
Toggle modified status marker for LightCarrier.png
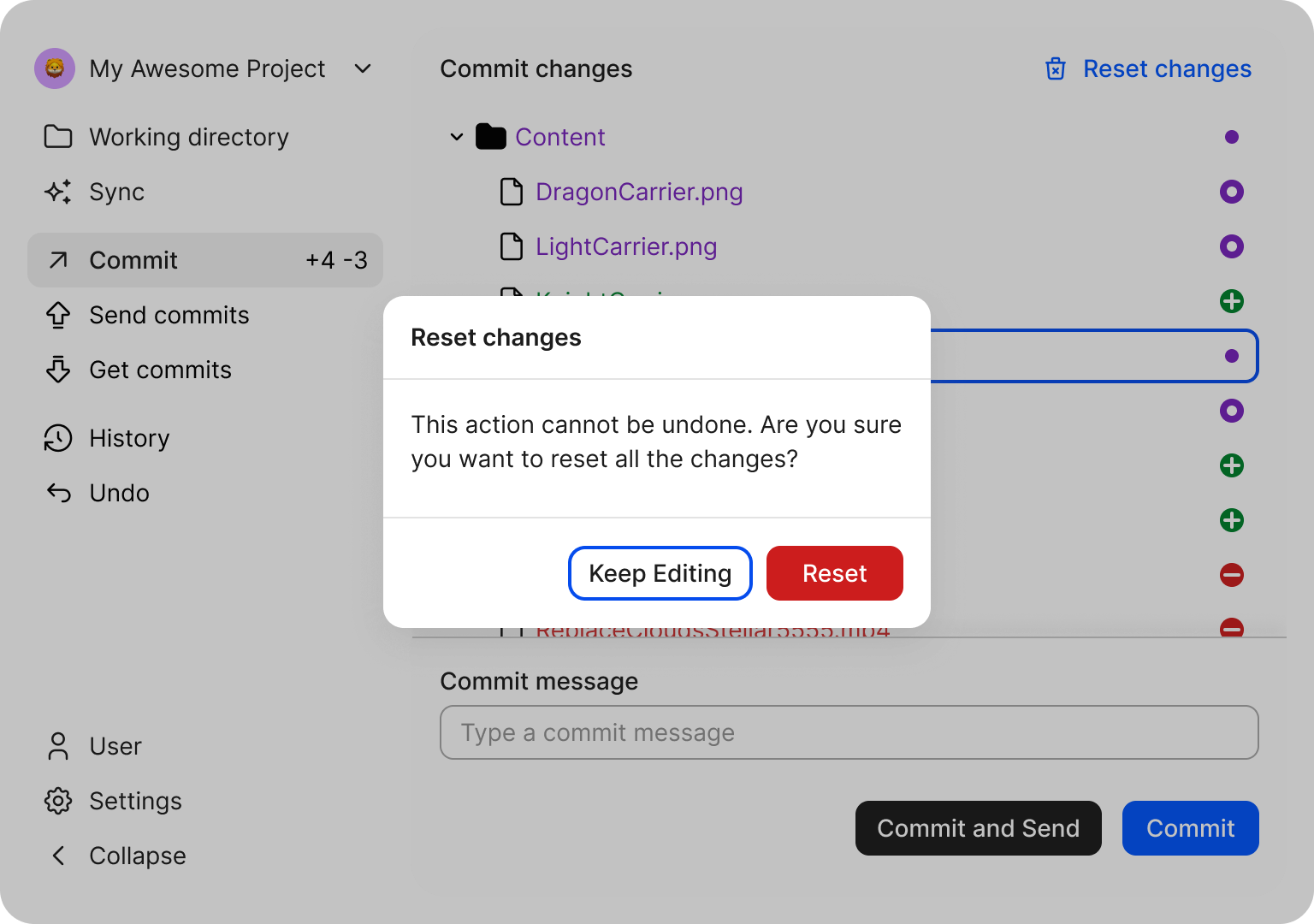[x=1231, y=246]
